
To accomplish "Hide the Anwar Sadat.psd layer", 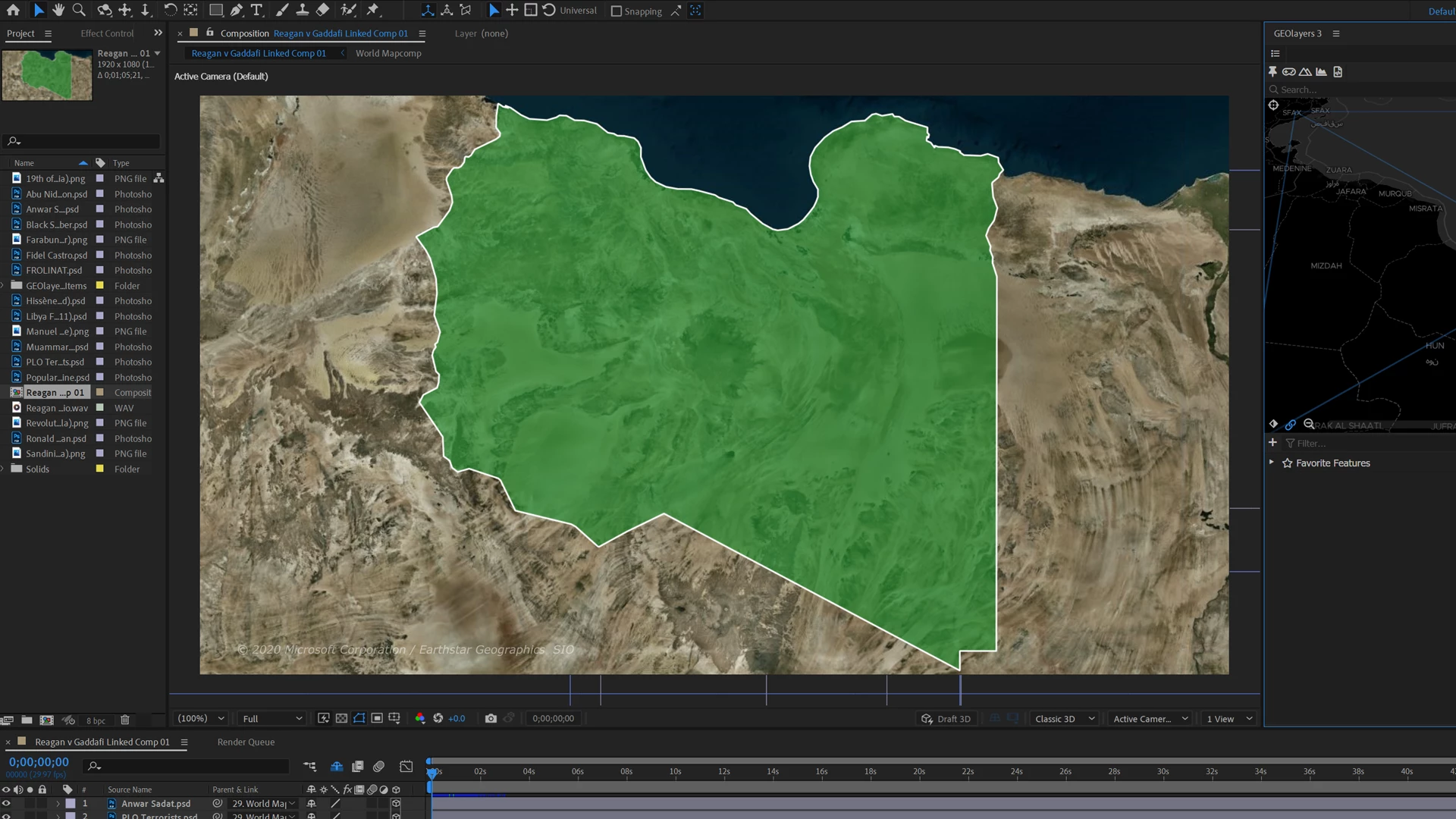I will click(6, 803).
